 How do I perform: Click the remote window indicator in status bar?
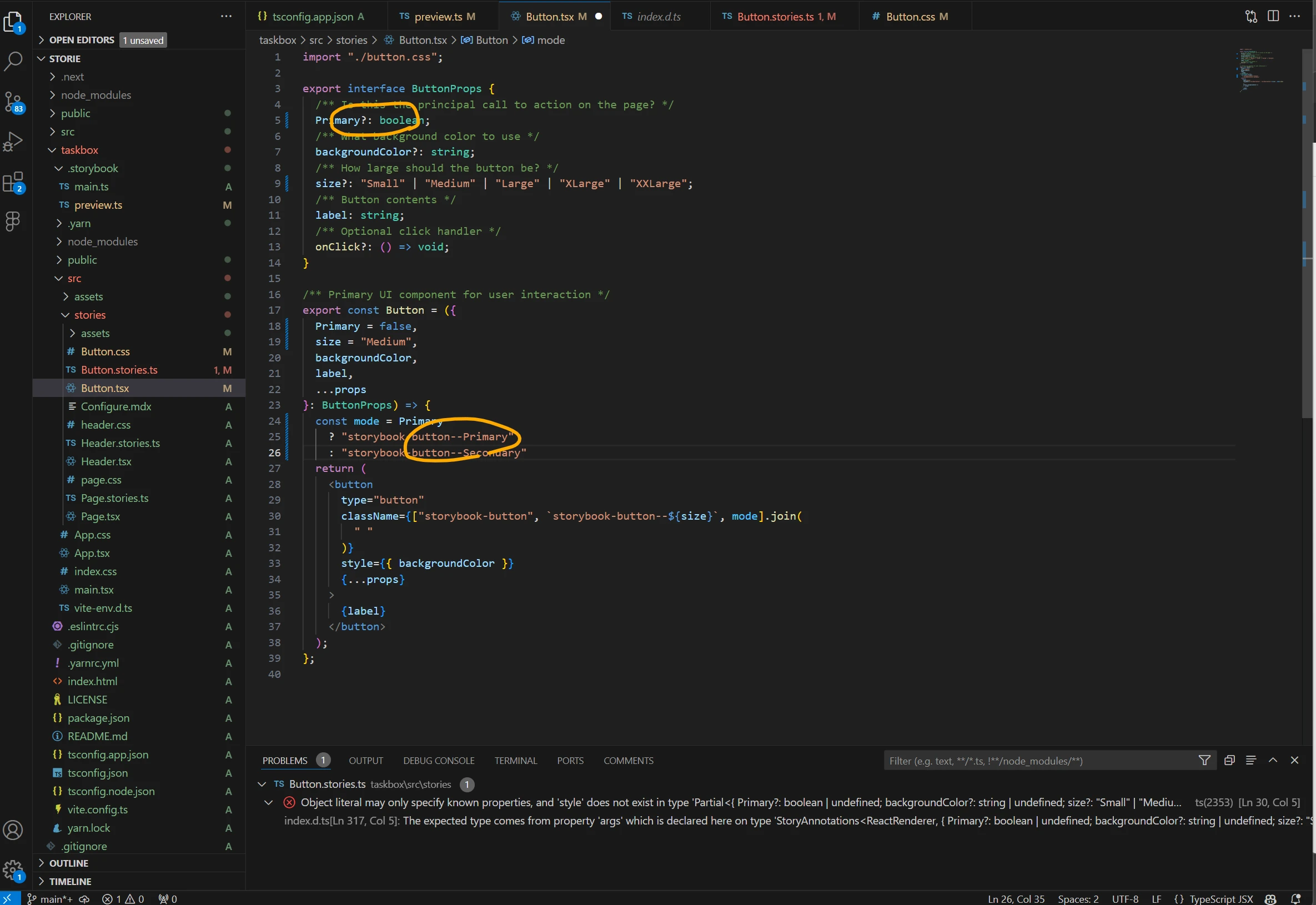(x=9, y=899)
